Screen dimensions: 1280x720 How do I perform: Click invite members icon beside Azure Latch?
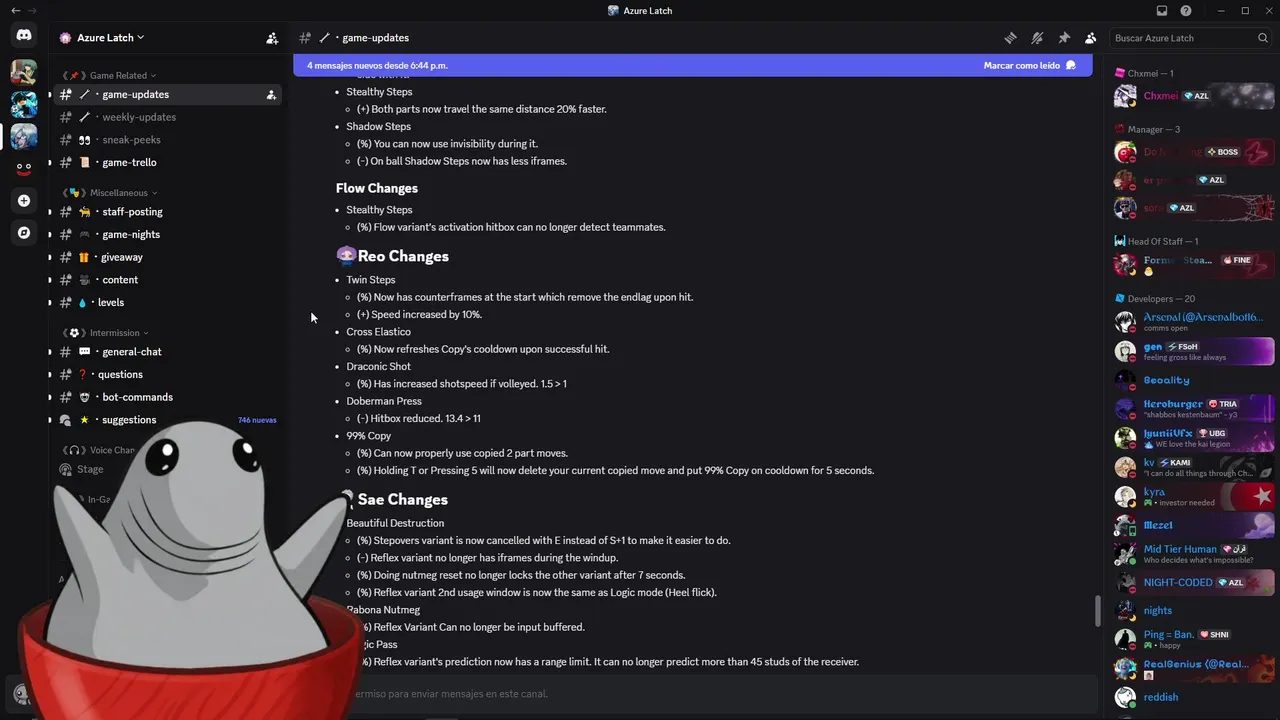pyautogui.click(x=272, y=38)
